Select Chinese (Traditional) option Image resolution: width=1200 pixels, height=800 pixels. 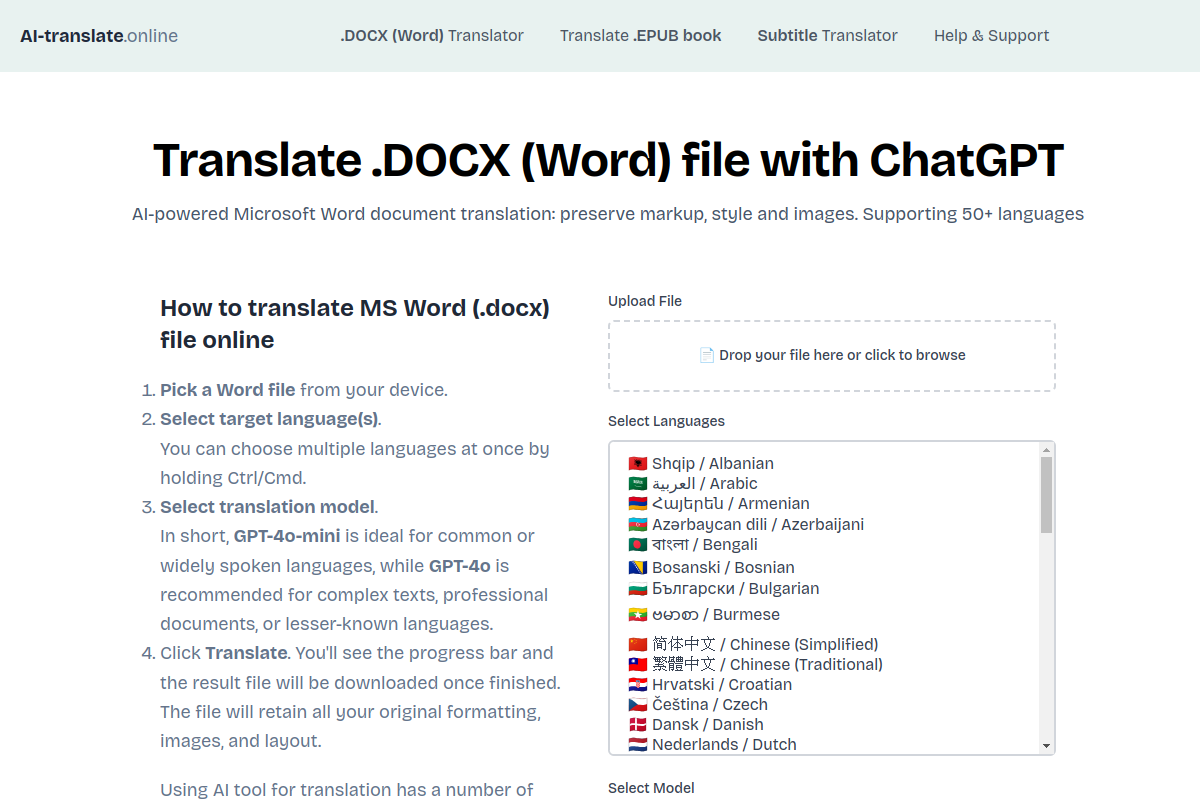(824, 664)
